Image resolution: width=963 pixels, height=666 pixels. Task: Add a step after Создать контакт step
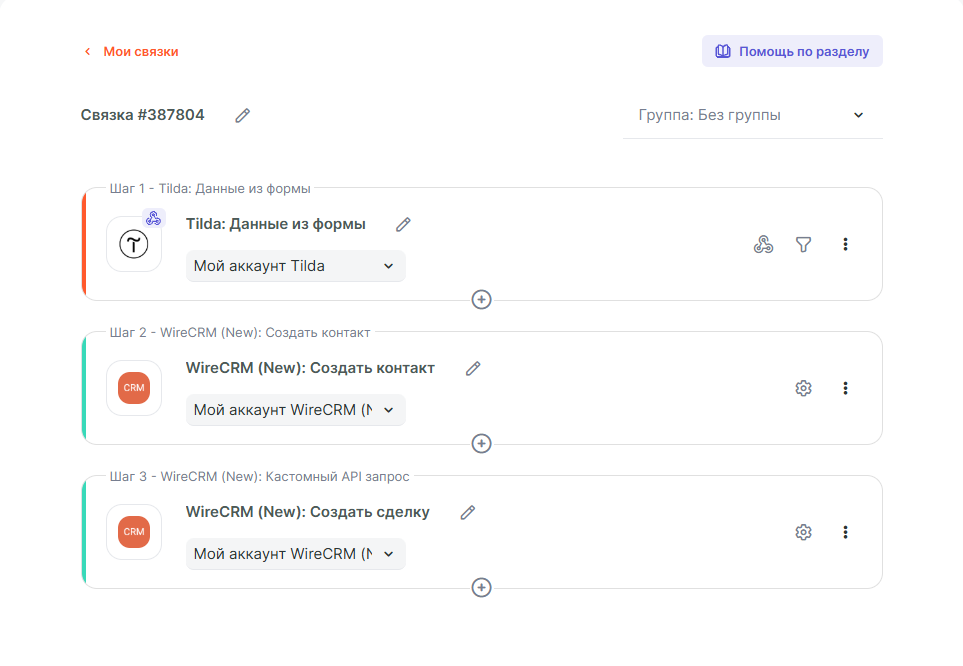point(481,443)
